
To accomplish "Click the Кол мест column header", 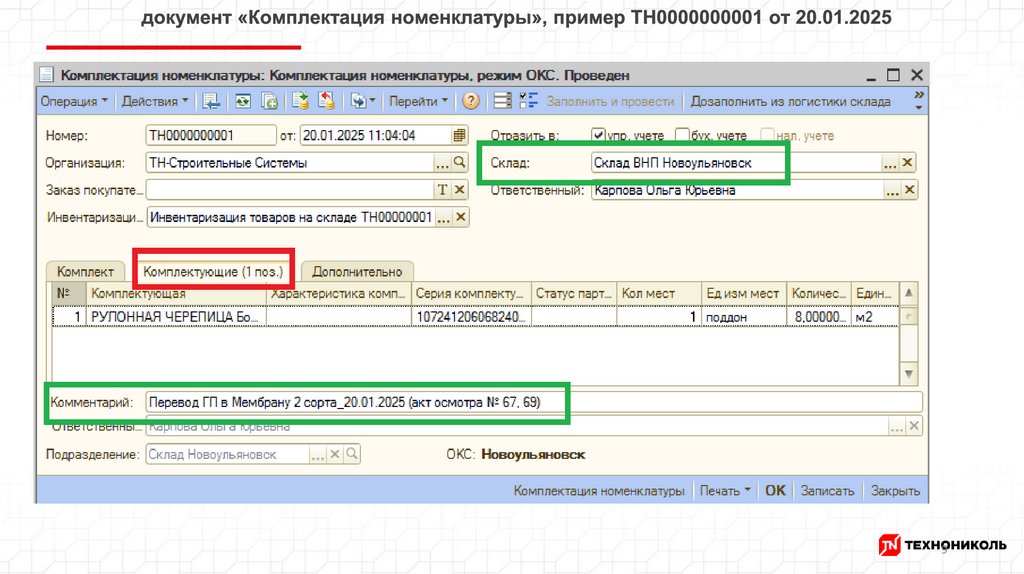I will [x=658, y=294].
